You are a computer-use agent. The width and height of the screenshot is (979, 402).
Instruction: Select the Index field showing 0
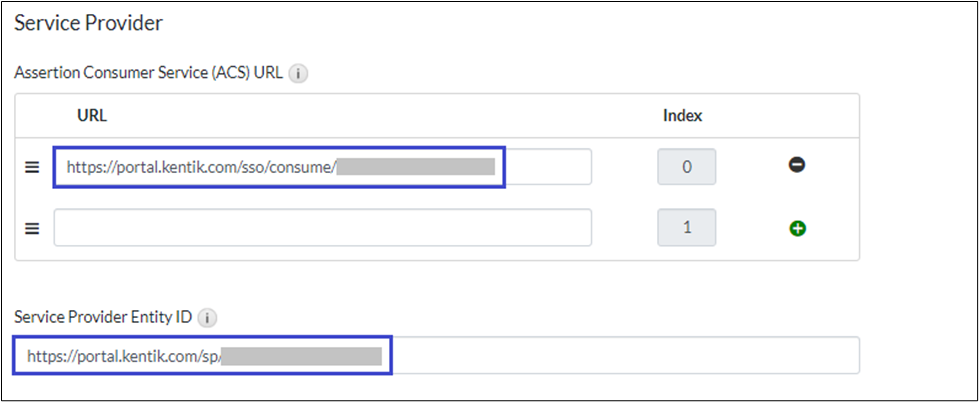686,167
